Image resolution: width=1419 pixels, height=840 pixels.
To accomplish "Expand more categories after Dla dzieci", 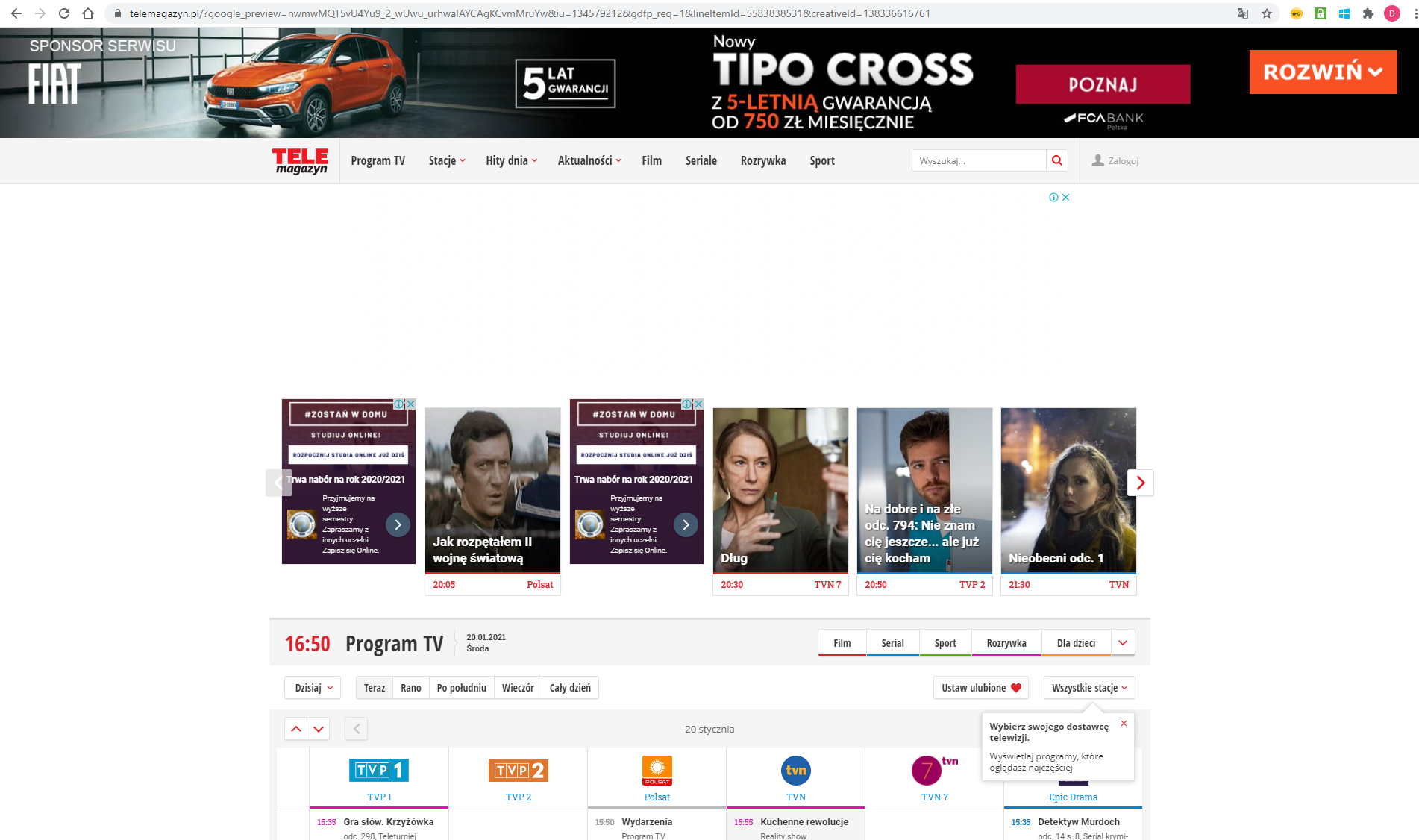I will 1123,643.
